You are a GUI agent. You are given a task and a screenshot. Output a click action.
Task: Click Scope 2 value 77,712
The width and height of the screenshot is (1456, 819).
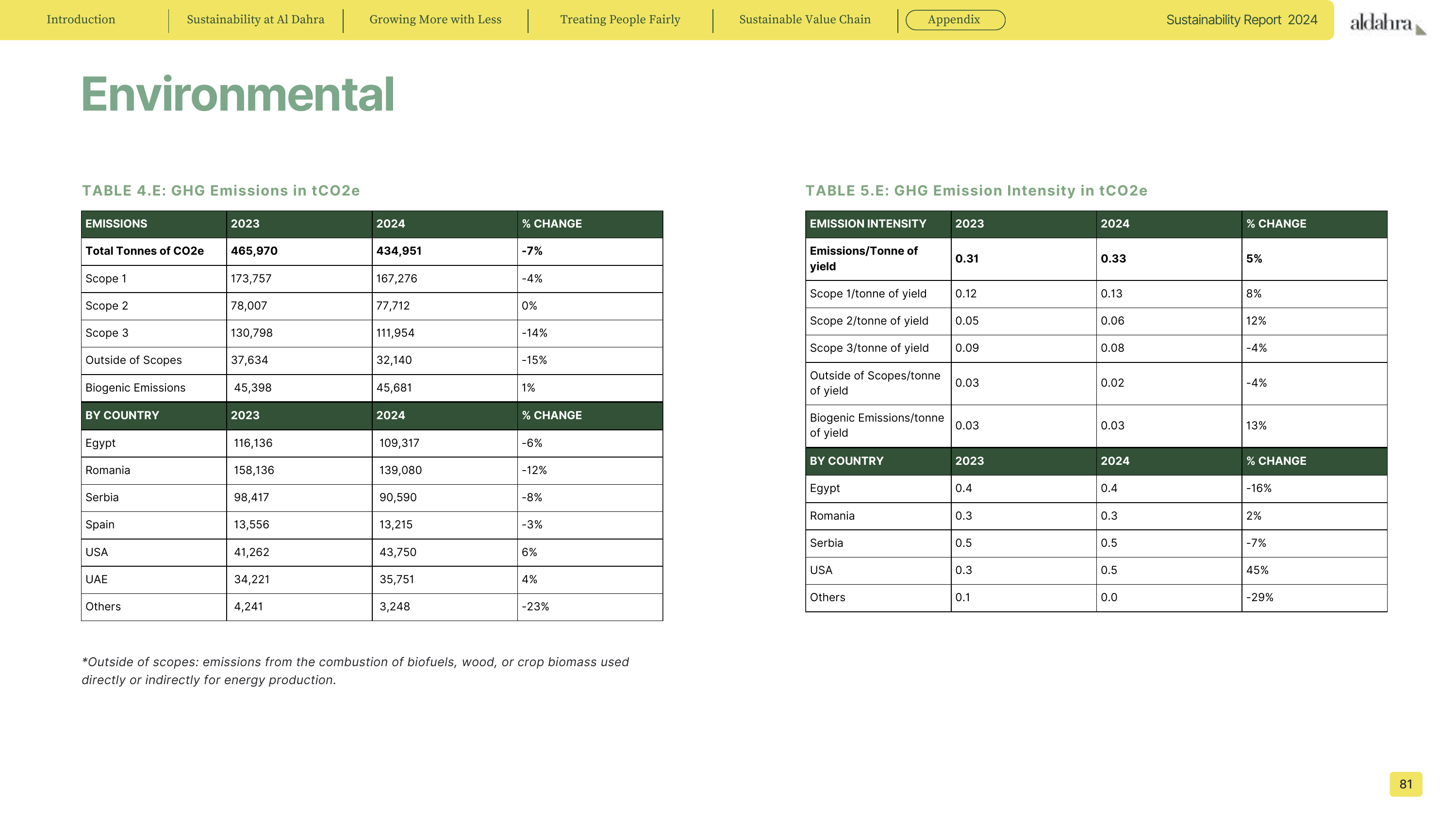tap(393, 306)
